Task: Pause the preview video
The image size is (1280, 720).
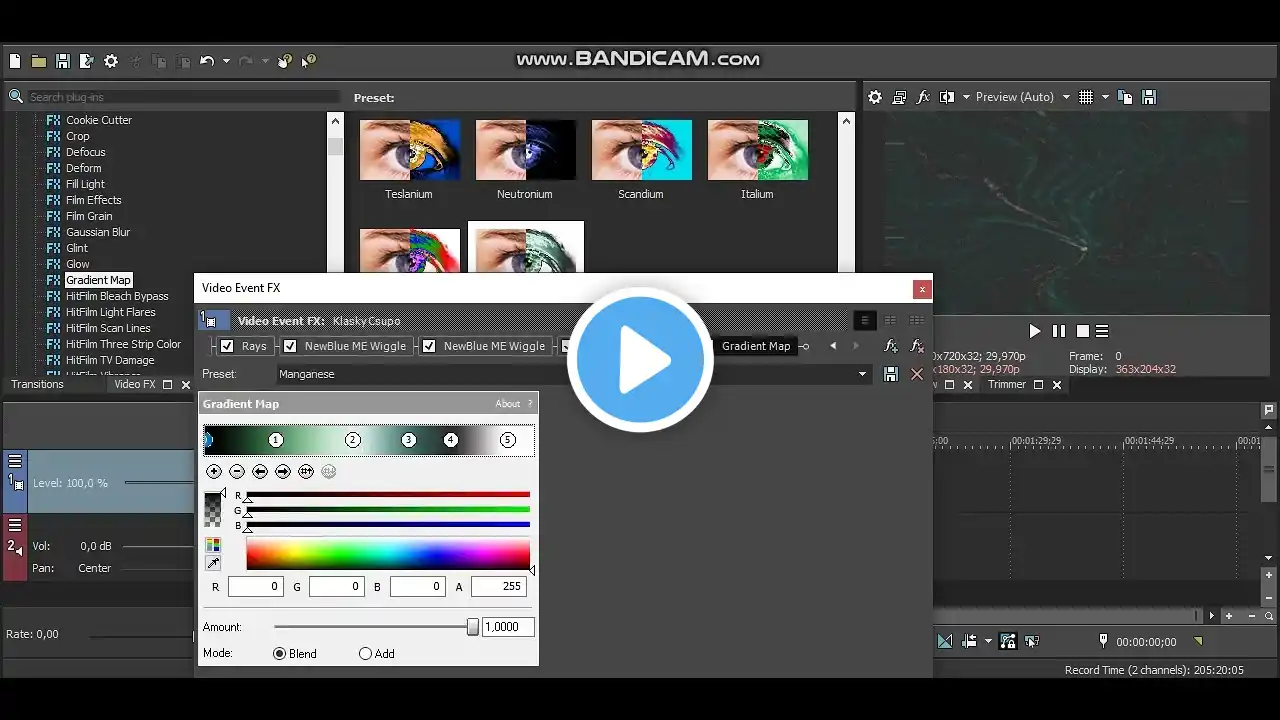Action: pyautogui.click(x=1058, y=331)
